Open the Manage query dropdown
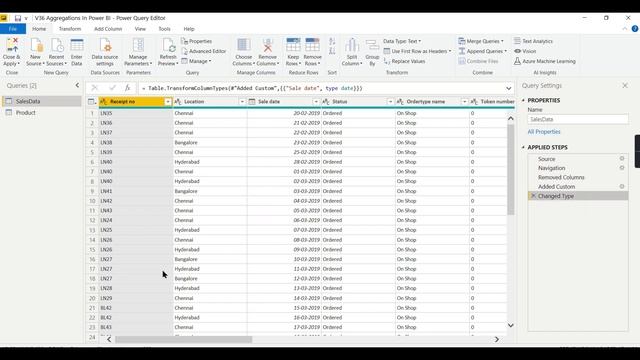This screenshot has width=640, height=360. click(196, 61)
